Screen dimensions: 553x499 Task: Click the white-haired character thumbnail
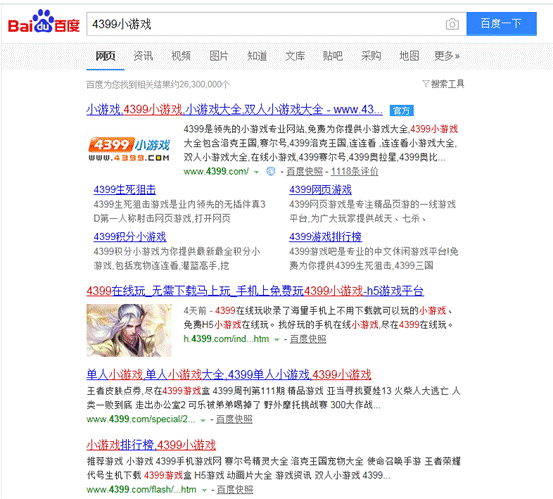[129, 330]
